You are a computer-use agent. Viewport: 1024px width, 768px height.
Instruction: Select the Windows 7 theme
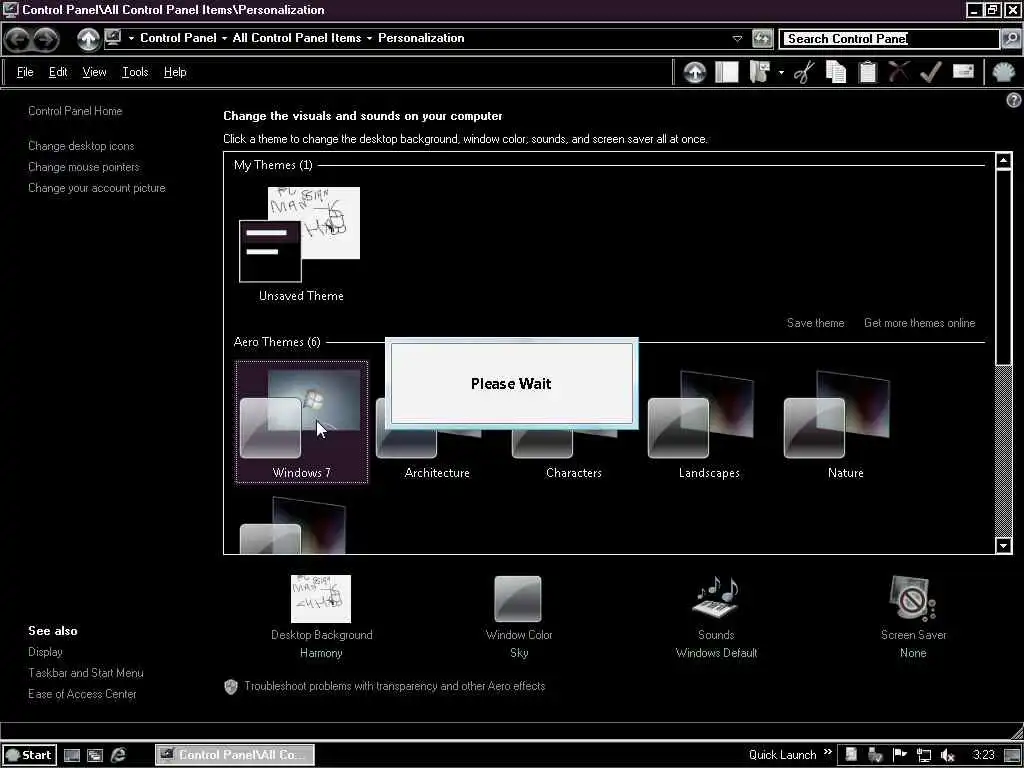point(302,422)
